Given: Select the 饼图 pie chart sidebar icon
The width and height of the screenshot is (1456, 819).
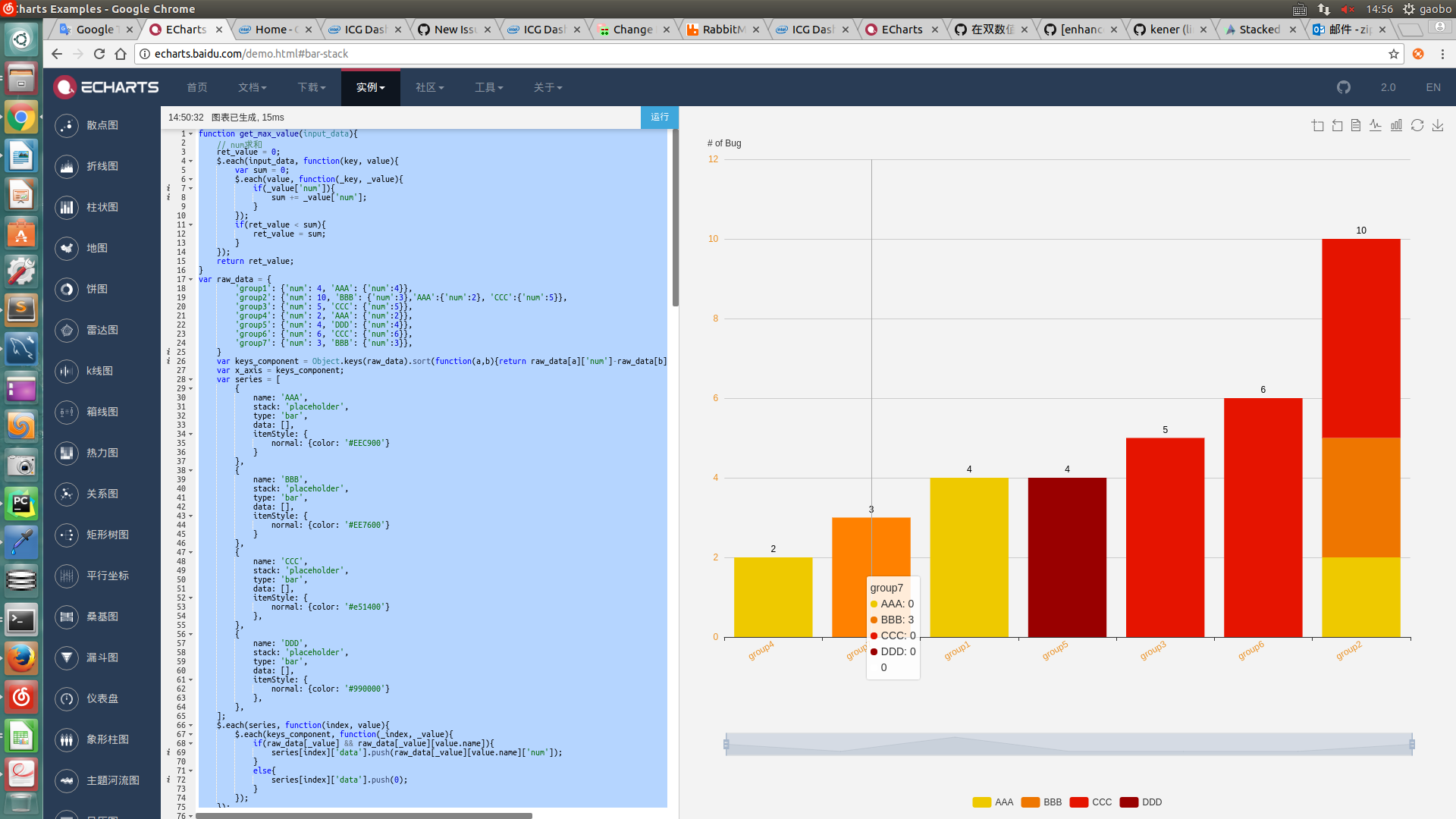Looking at the screenshot, I should (67, 289).
